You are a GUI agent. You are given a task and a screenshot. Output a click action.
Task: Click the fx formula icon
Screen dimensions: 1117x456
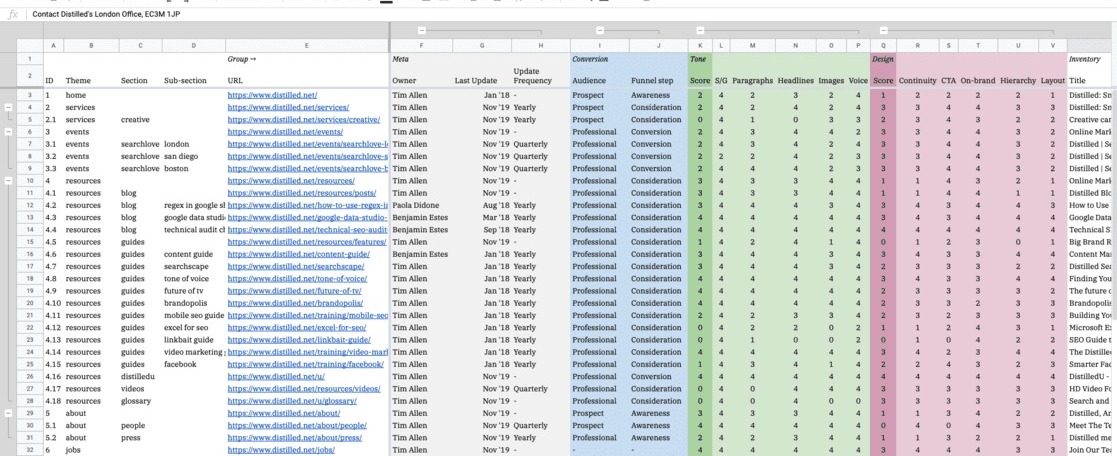point(12,14)
